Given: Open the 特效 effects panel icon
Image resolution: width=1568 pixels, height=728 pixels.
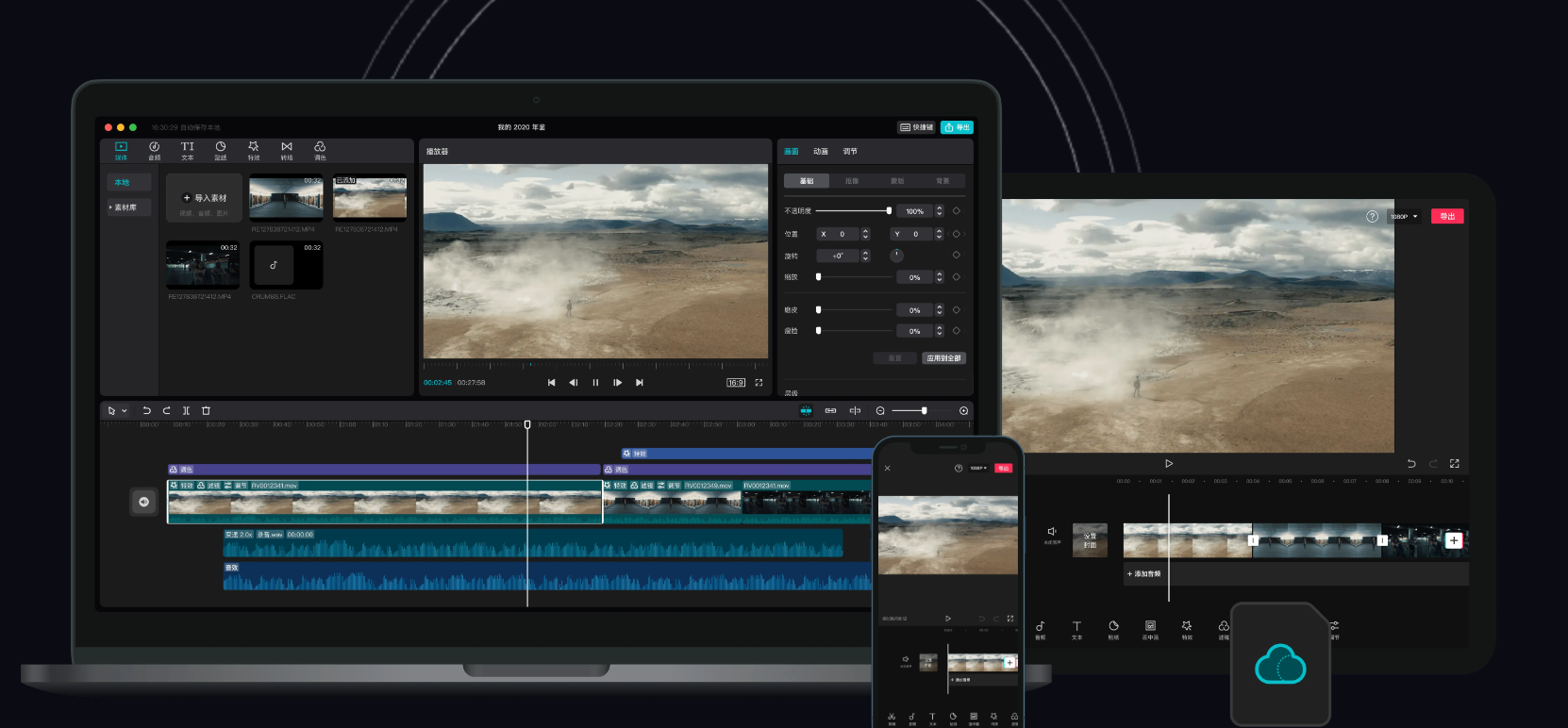Looking at the screenshot, I should coord(253,149).
